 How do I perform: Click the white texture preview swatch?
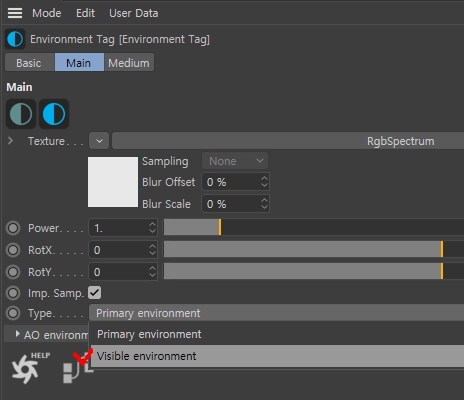113,182
